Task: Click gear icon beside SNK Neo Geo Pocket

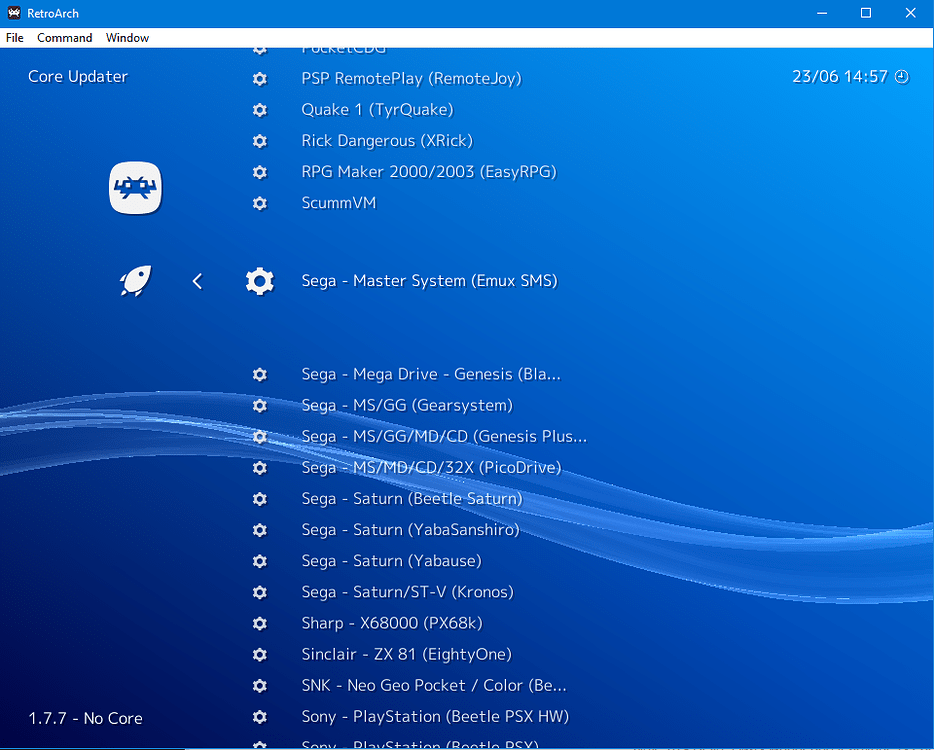Action: pos(260,686)
